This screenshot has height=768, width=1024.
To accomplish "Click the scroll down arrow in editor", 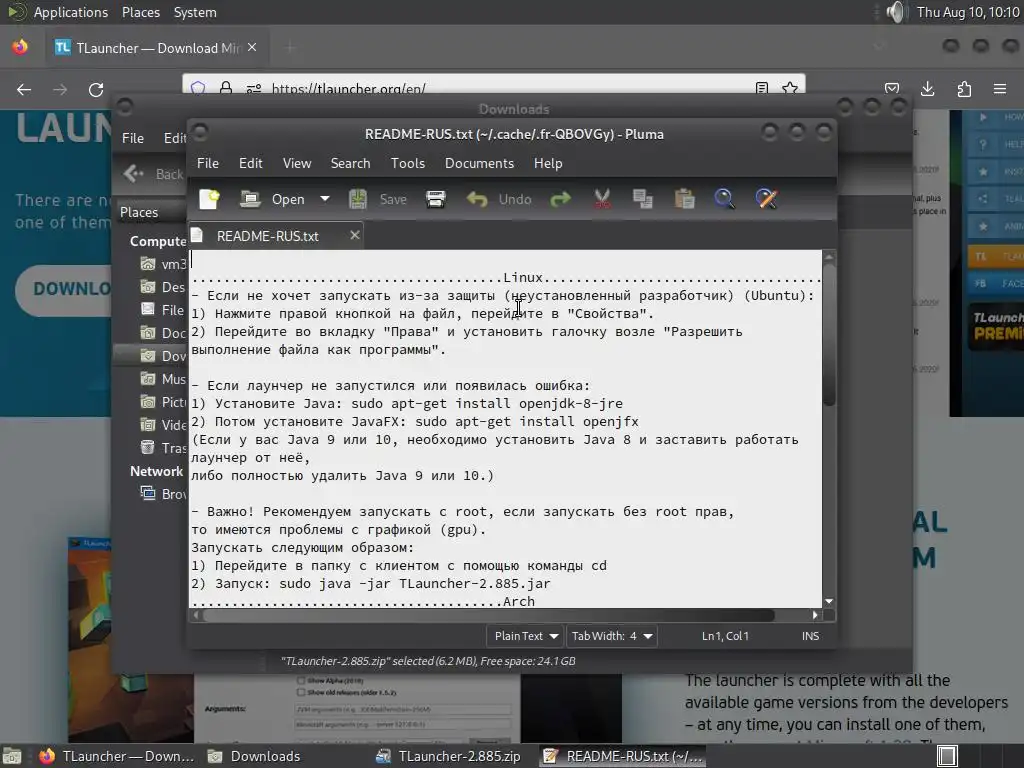I will click(829, 601).
